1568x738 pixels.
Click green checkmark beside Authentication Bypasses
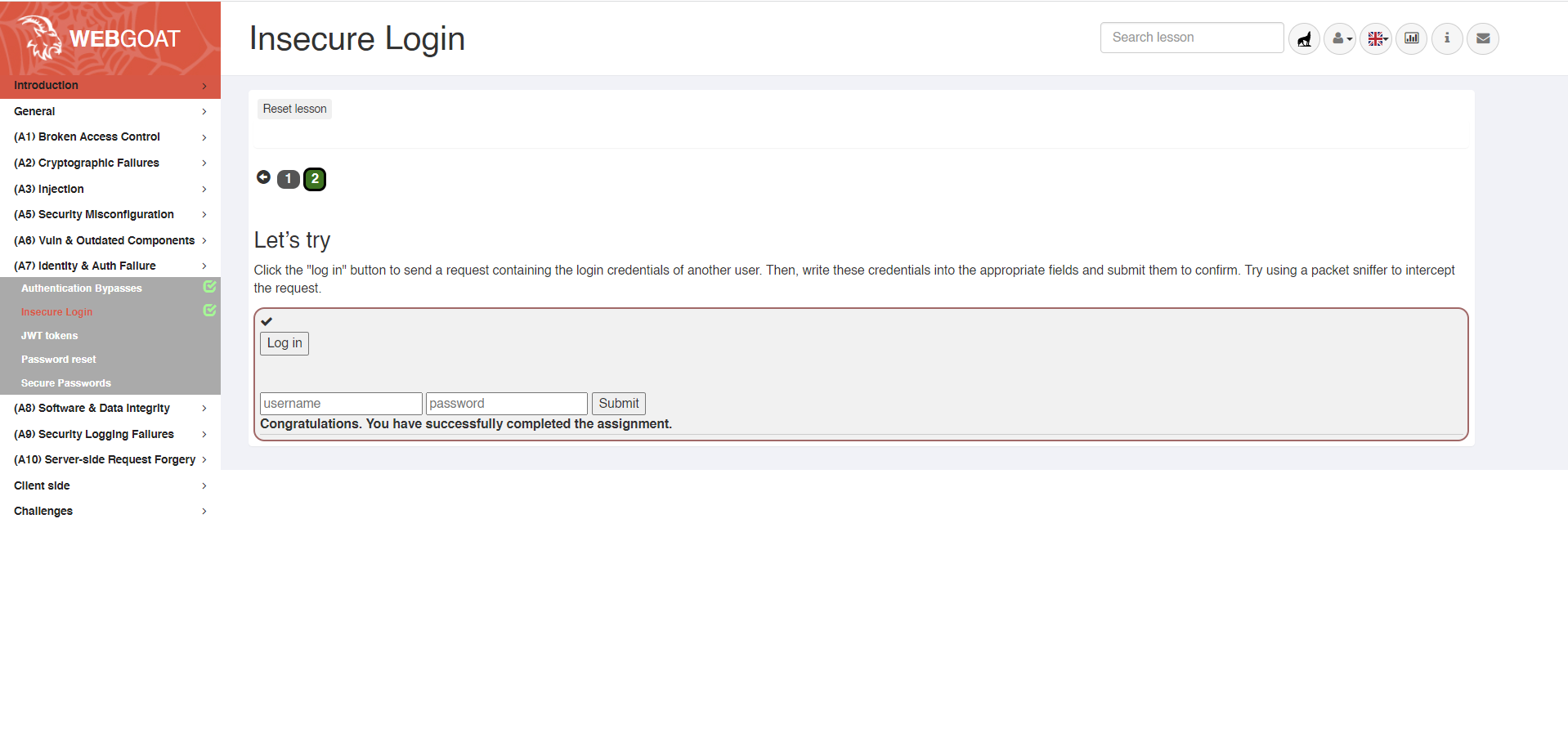(209, 287)
